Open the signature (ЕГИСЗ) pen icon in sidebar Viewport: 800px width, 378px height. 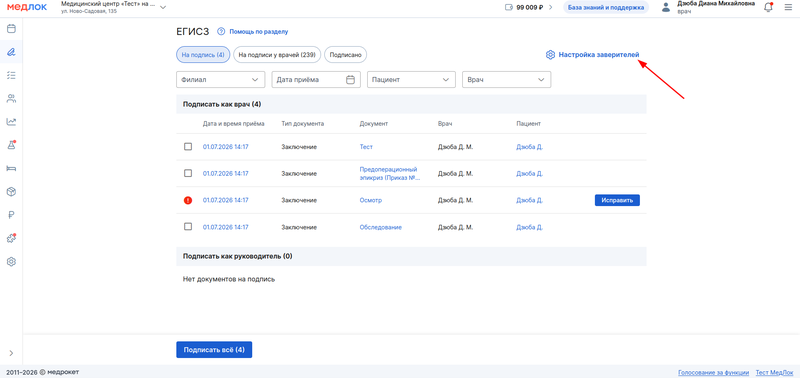point(11,52)
